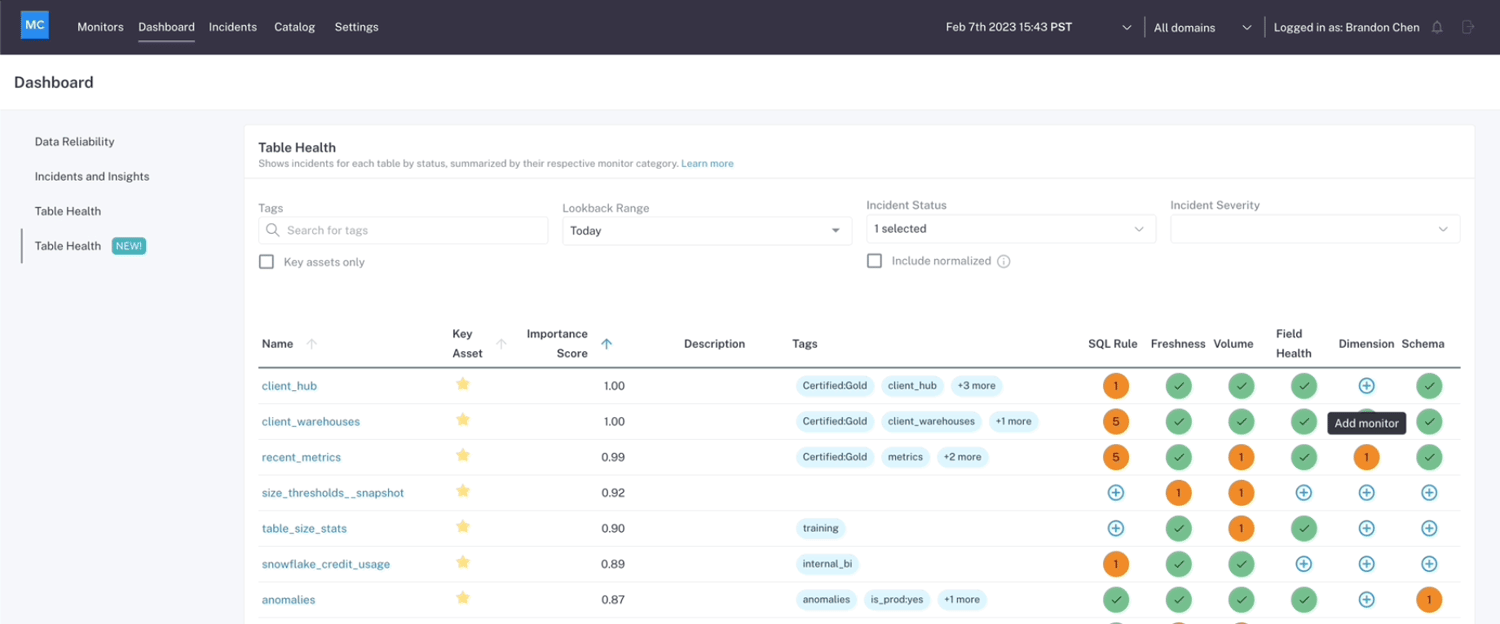Screen dimensions: 1500x624
Task: Open the snowflake_credit_usage table link
Action: [326, 564]
